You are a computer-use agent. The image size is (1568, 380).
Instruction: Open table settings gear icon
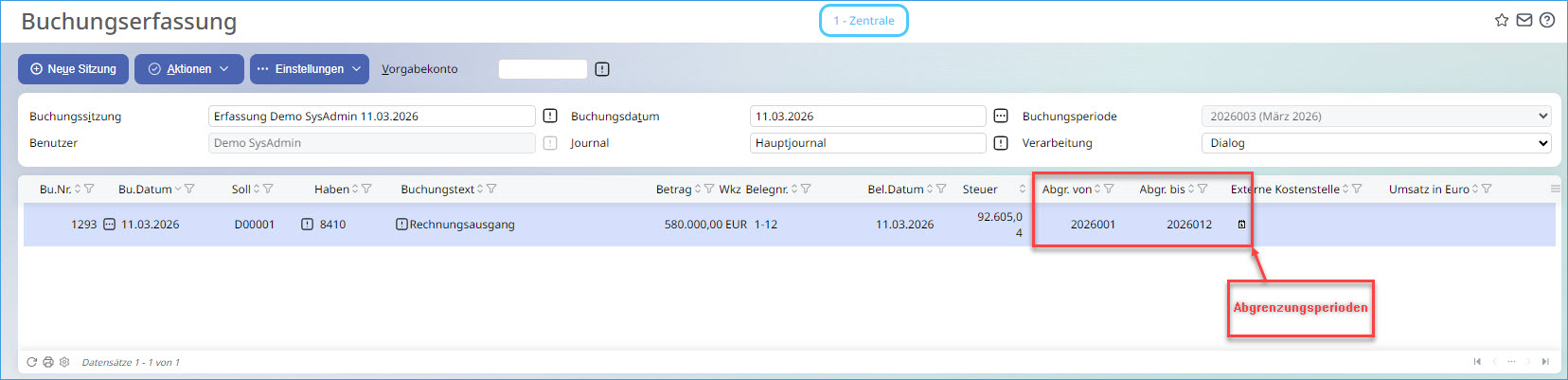point(64,362)
